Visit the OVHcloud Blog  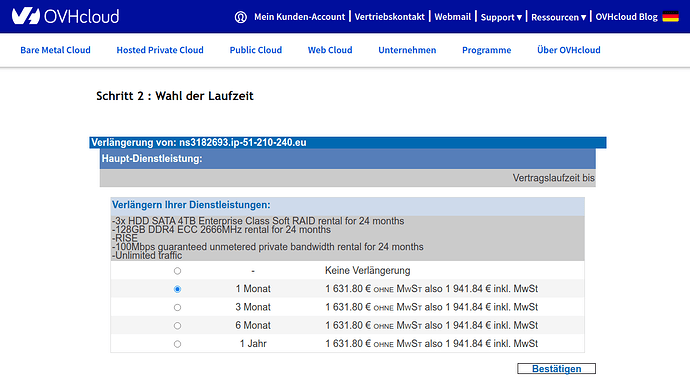coord(626,17)
